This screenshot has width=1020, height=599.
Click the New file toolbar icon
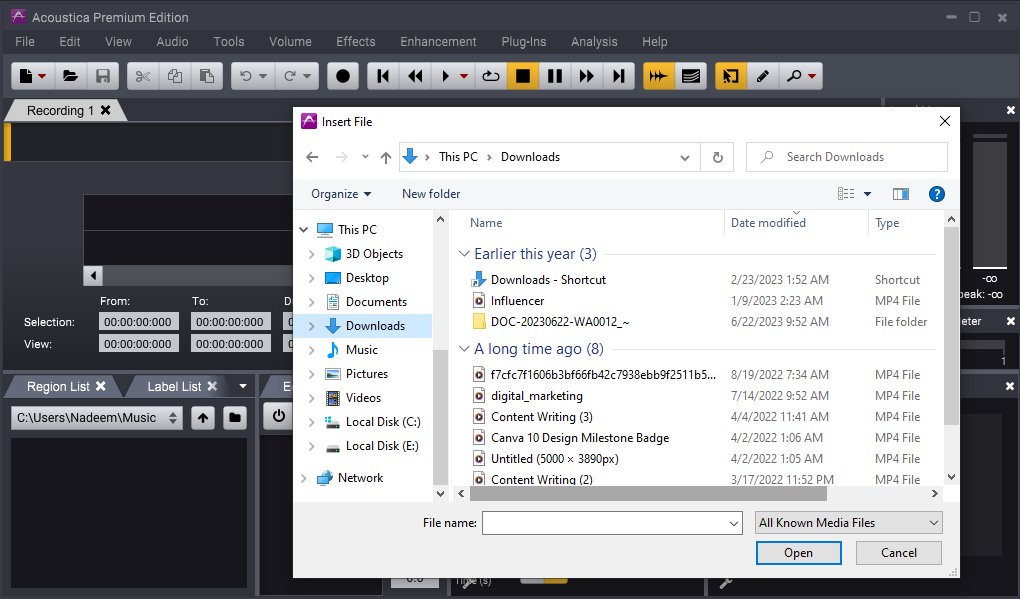click(26, 76)
